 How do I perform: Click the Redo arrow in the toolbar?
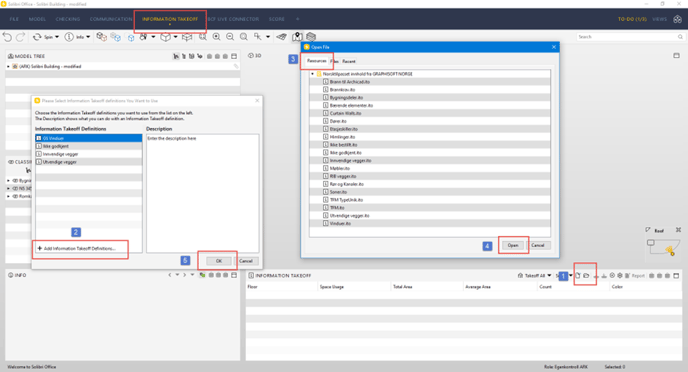point(20,37)
